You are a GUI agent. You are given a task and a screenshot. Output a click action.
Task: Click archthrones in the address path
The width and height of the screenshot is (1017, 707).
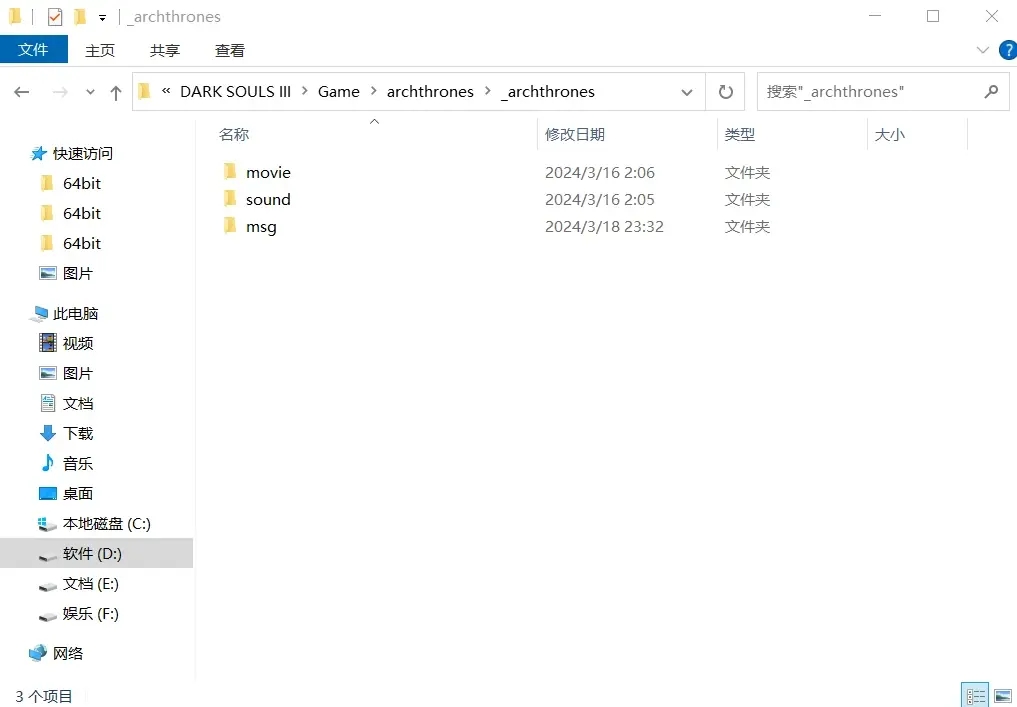pyautogui.click(x=430, y=91)
